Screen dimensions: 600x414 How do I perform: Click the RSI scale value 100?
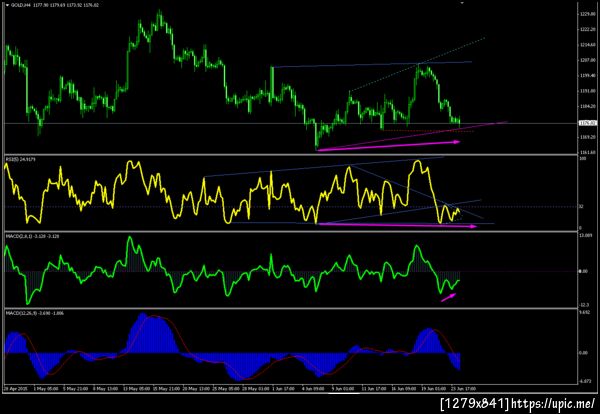pos(582,158)
